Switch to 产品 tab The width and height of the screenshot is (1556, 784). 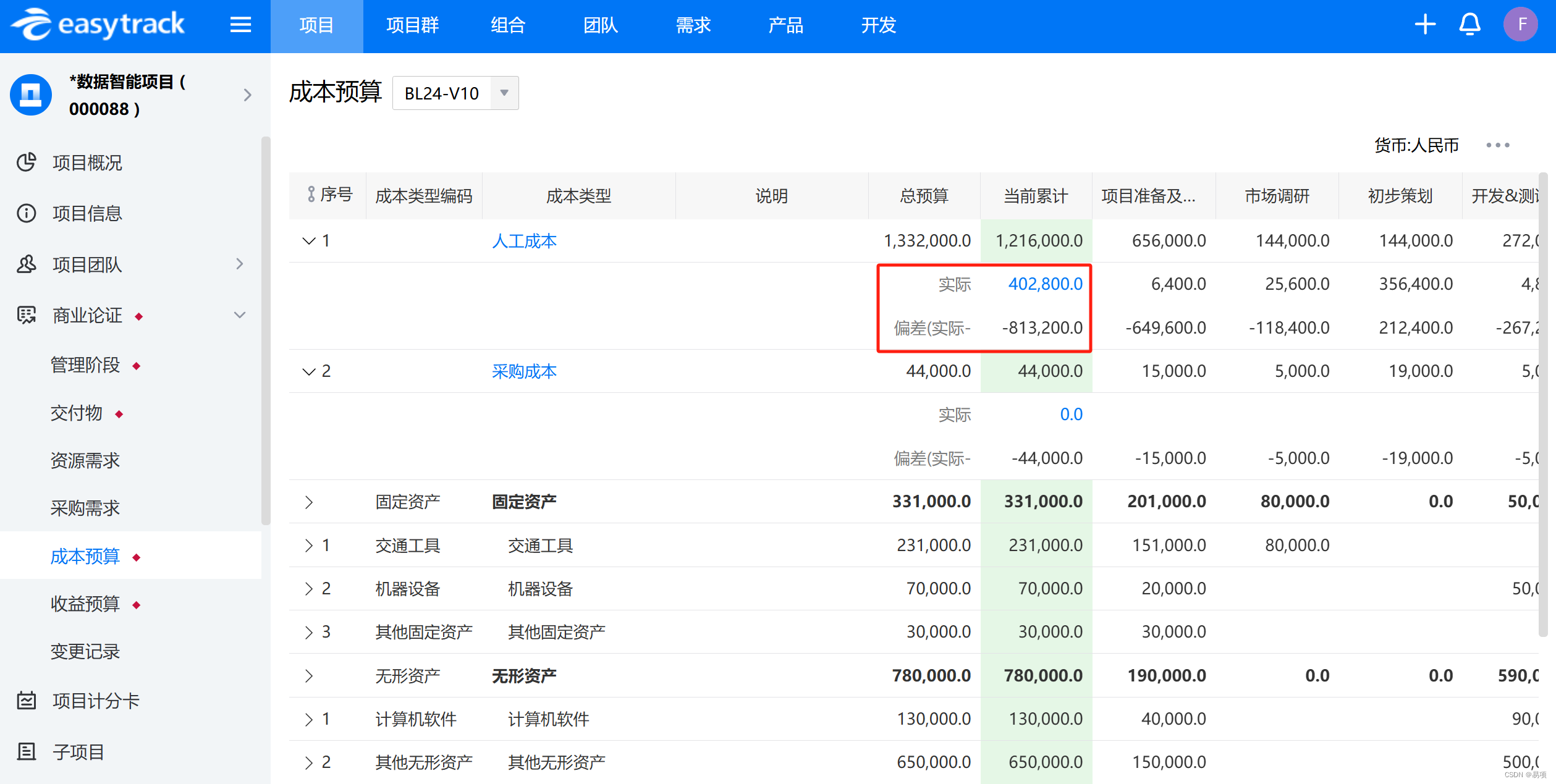pyautogui.click(x=786, y=25)
